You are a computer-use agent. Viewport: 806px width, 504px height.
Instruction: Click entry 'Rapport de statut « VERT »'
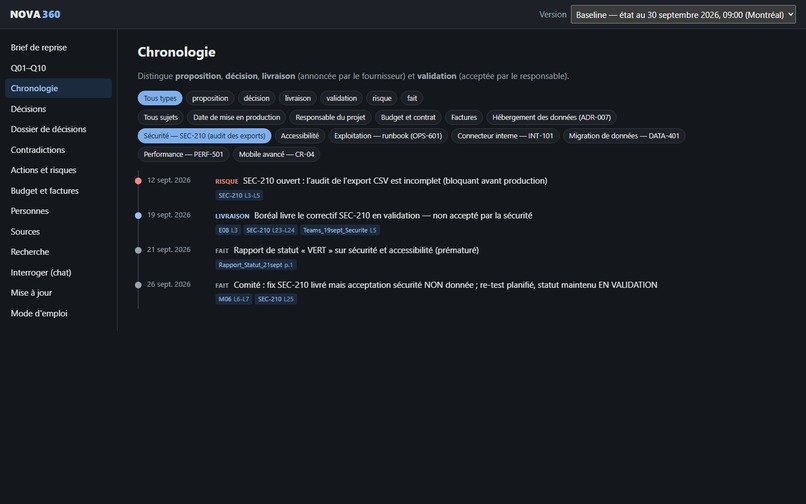(356, 250)
